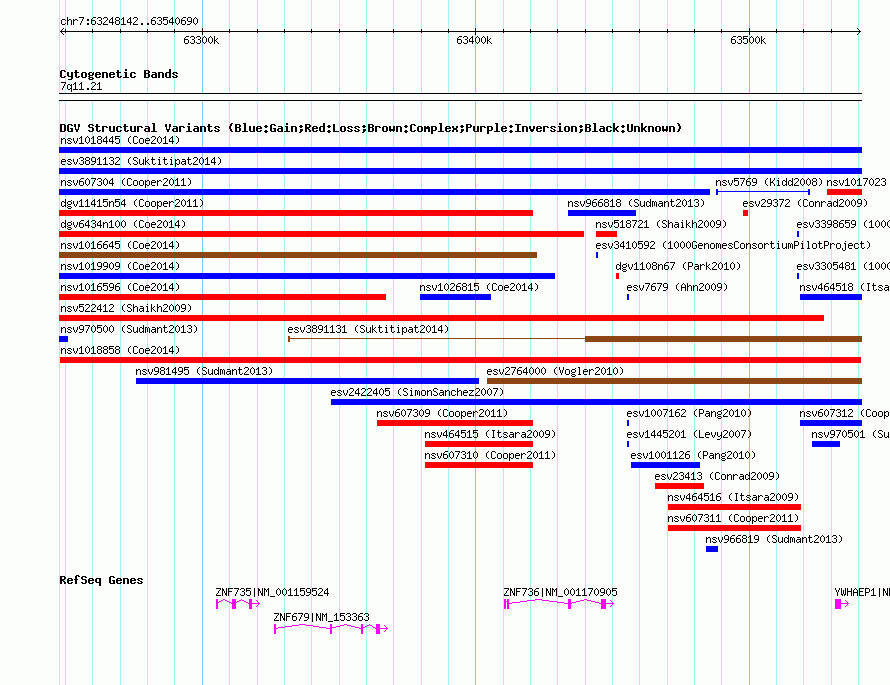Click the nsv607309 (Cooper2011) label

tap(442, 413)
